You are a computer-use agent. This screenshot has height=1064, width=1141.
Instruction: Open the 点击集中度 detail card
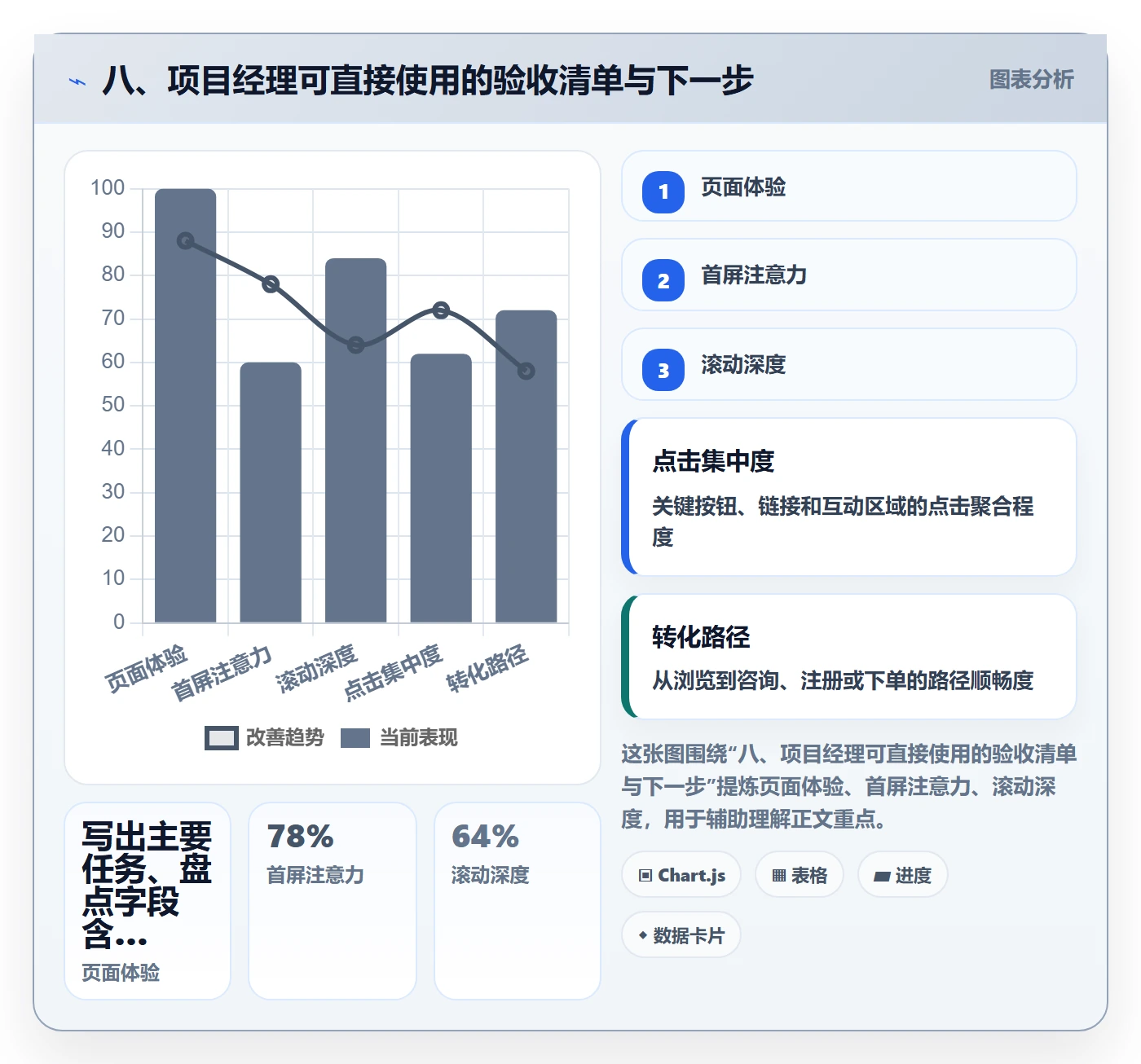(x=849, y=497)
